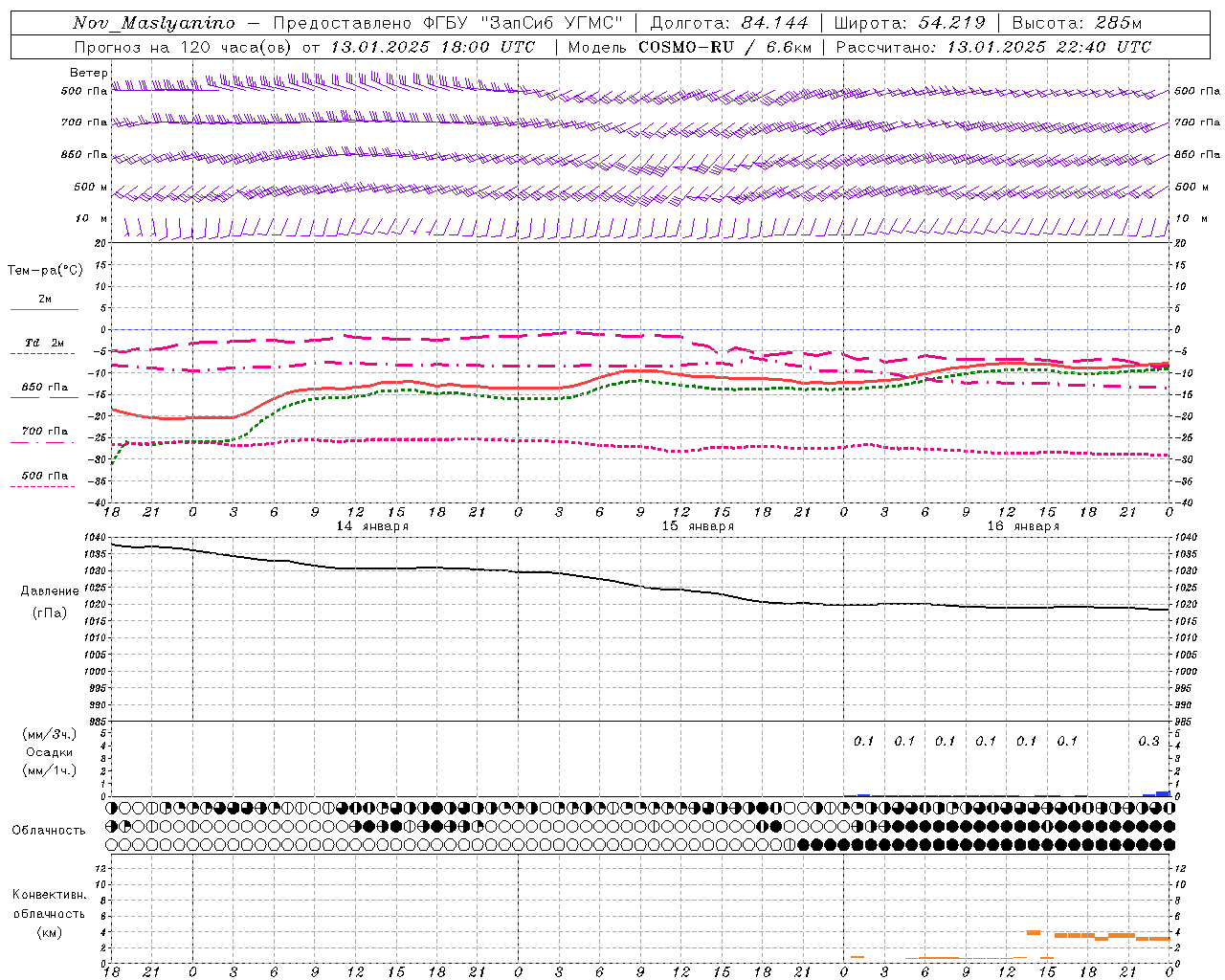Click the Осадки precipitation label
Image resolution: width=1225 pixels, height=980 pixels.
(x=50, y=752)
